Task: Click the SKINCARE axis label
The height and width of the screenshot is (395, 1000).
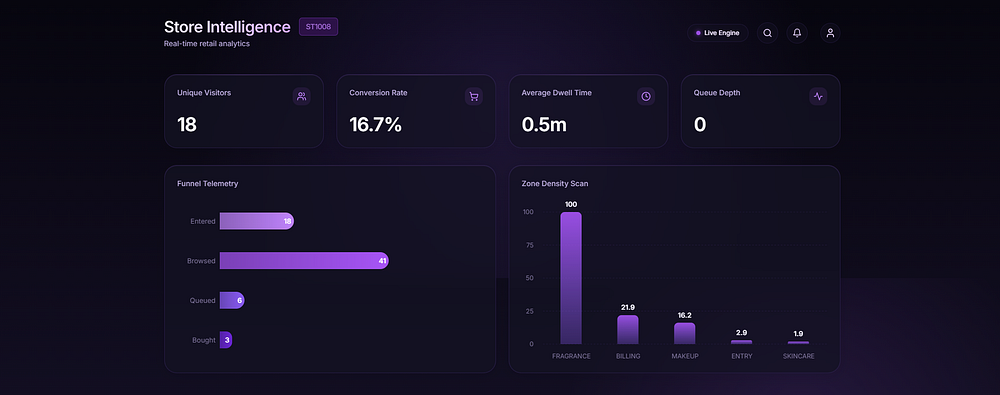Action: pyautogui.click(x=798, y=356)
